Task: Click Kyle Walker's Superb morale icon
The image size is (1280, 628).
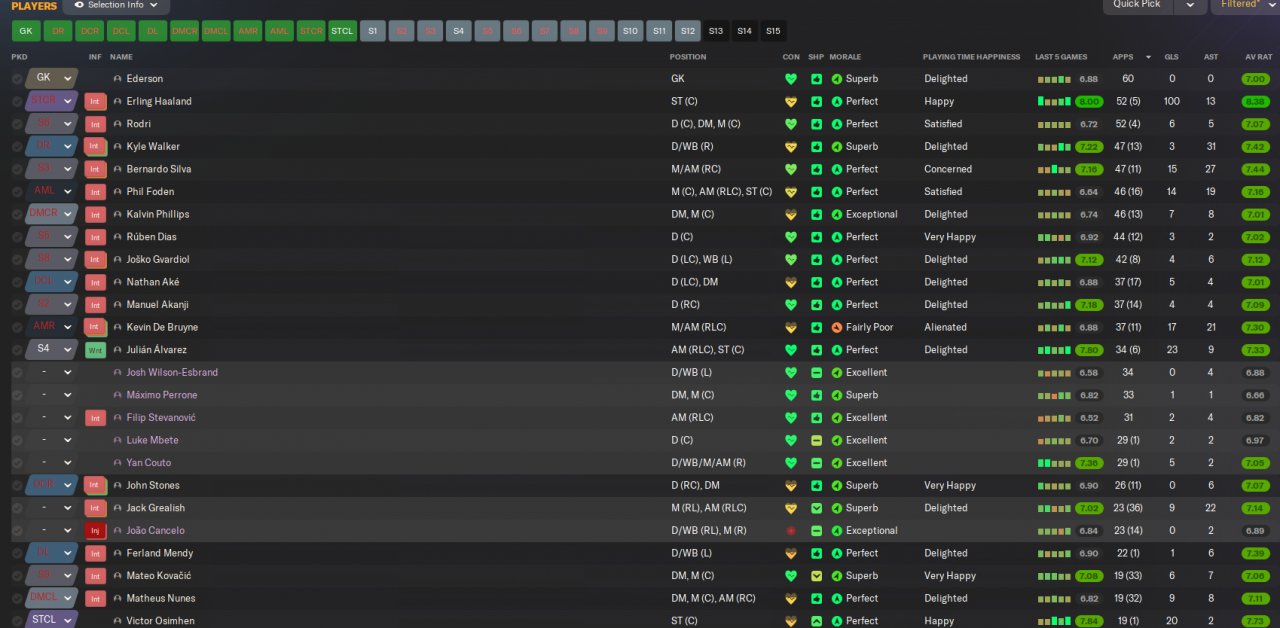Action: 837,147
